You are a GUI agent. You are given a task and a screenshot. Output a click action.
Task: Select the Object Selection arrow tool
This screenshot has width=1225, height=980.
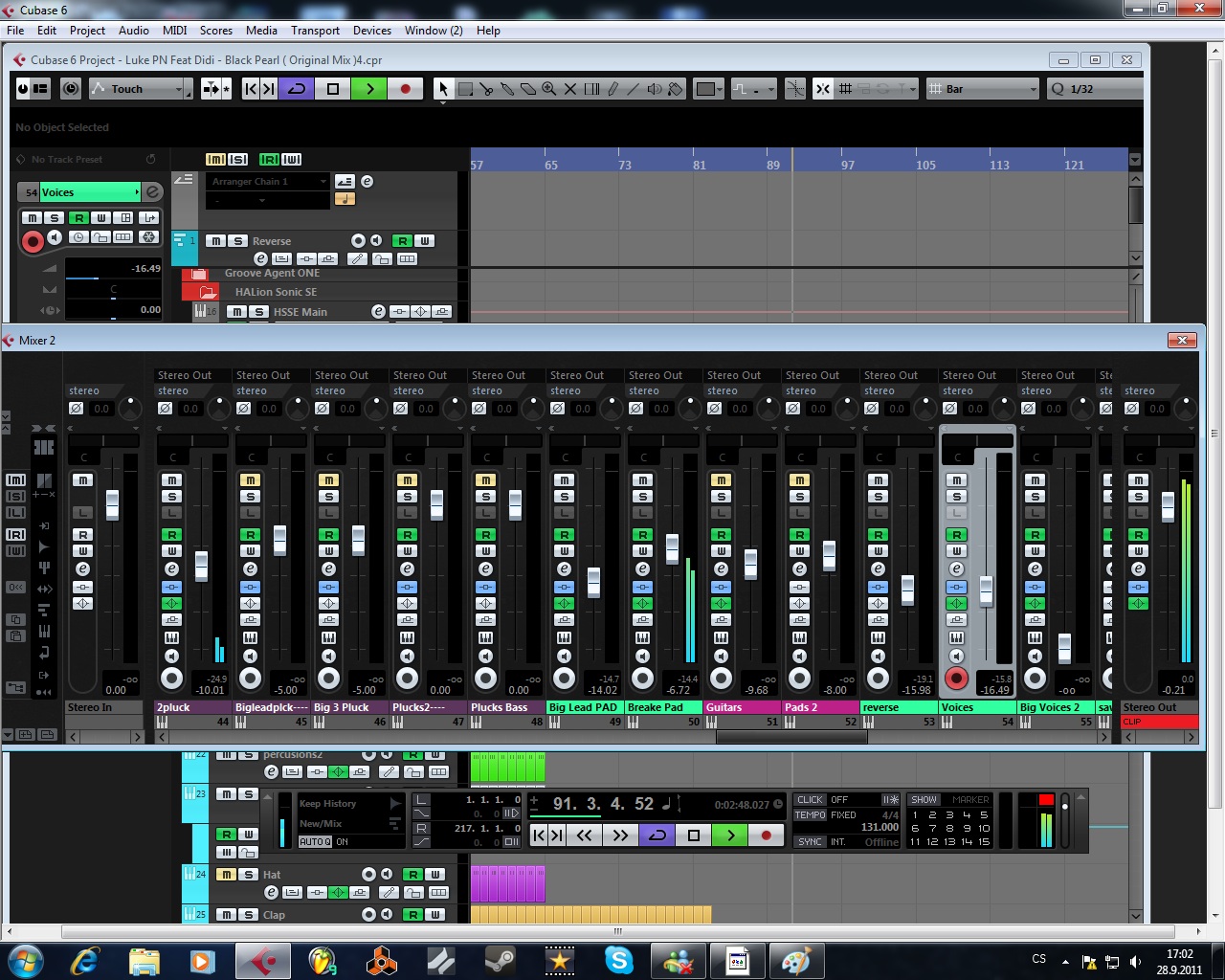pyautogui.click(x=443, y=89)
